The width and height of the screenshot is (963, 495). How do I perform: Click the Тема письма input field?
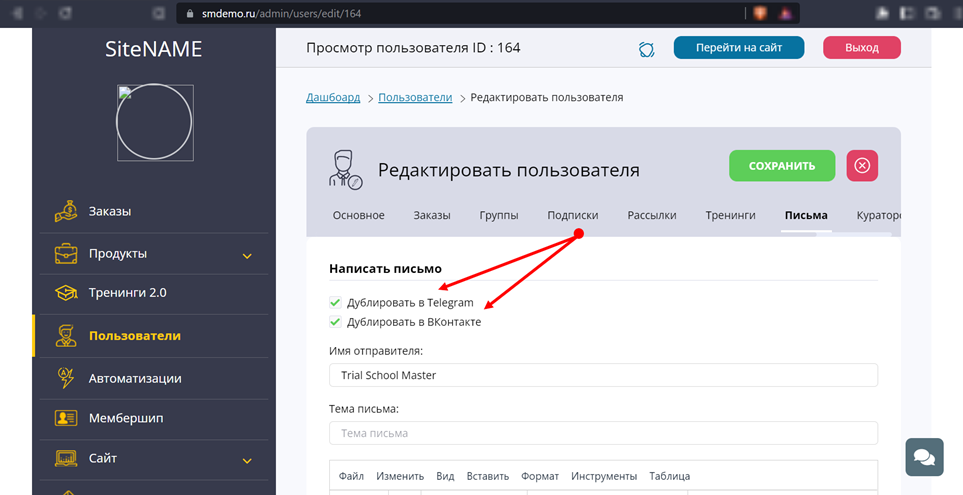click(x=603, y=433)
